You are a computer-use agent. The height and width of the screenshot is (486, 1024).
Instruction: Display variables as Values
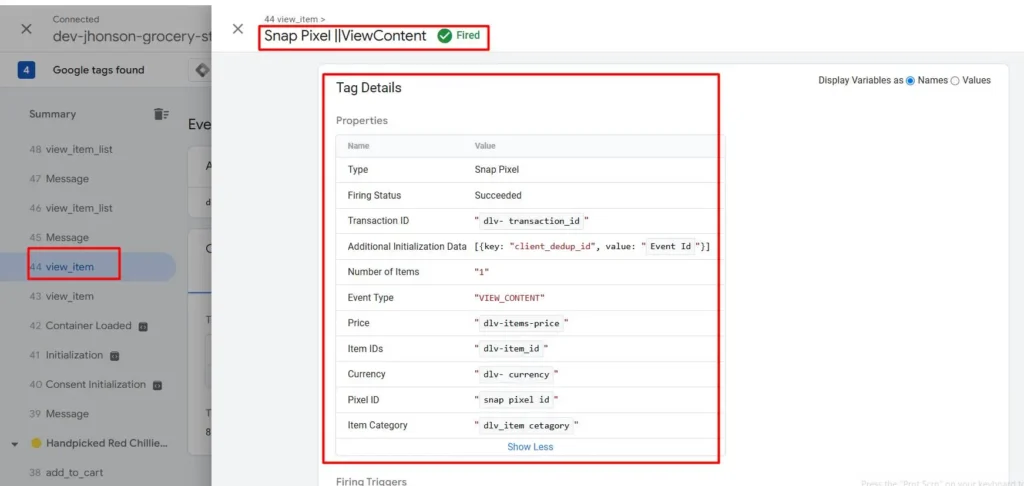(955, 80)
